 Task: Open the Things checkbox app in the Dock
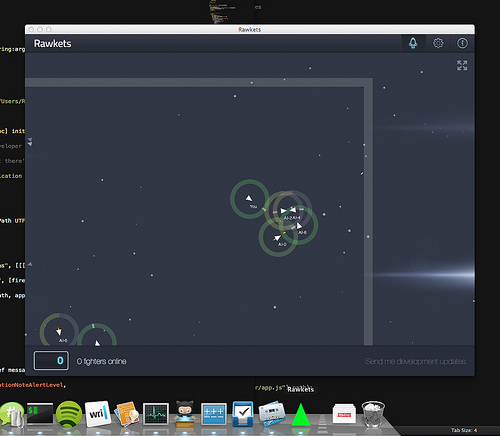pos(243,414)
